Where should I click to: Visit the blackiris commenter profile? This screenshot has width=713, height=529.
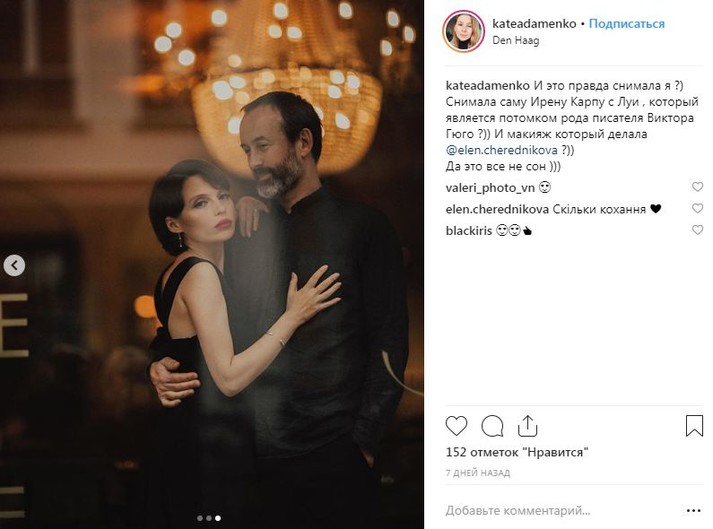click(x=469, y=230)
